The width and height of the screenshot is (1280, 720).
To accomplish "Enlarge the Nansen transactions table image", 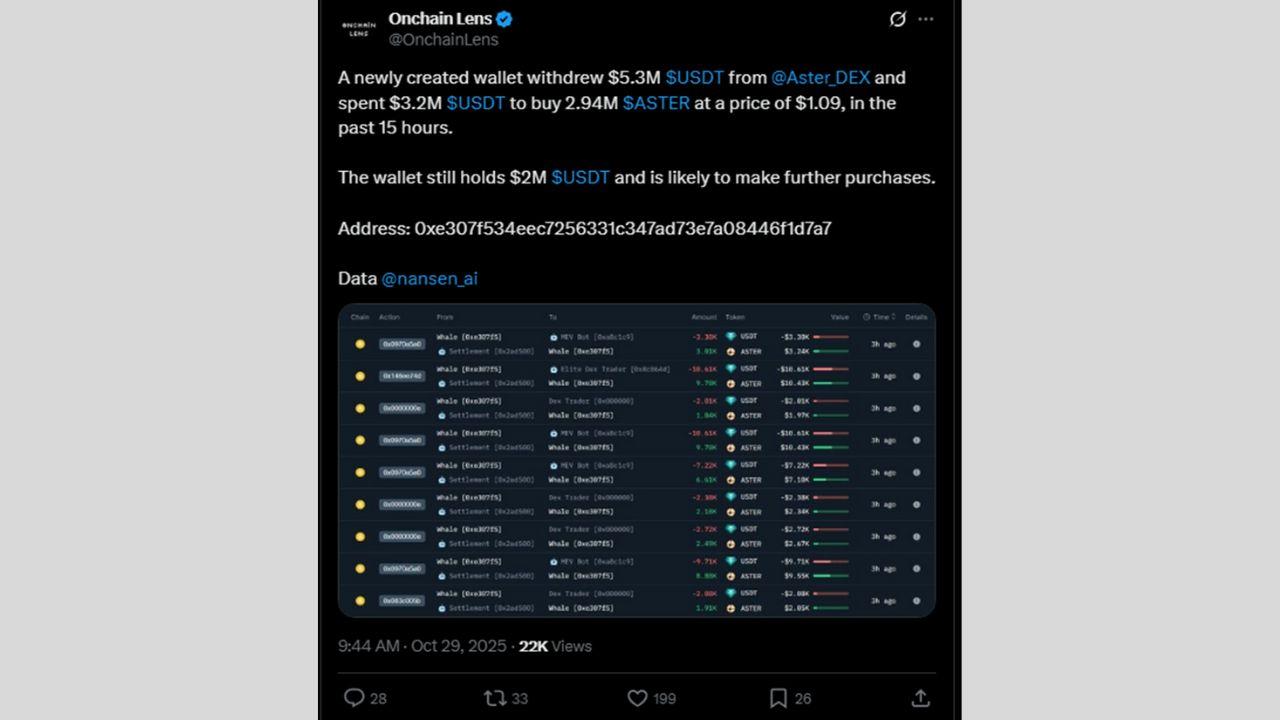I will pos(636,460).
